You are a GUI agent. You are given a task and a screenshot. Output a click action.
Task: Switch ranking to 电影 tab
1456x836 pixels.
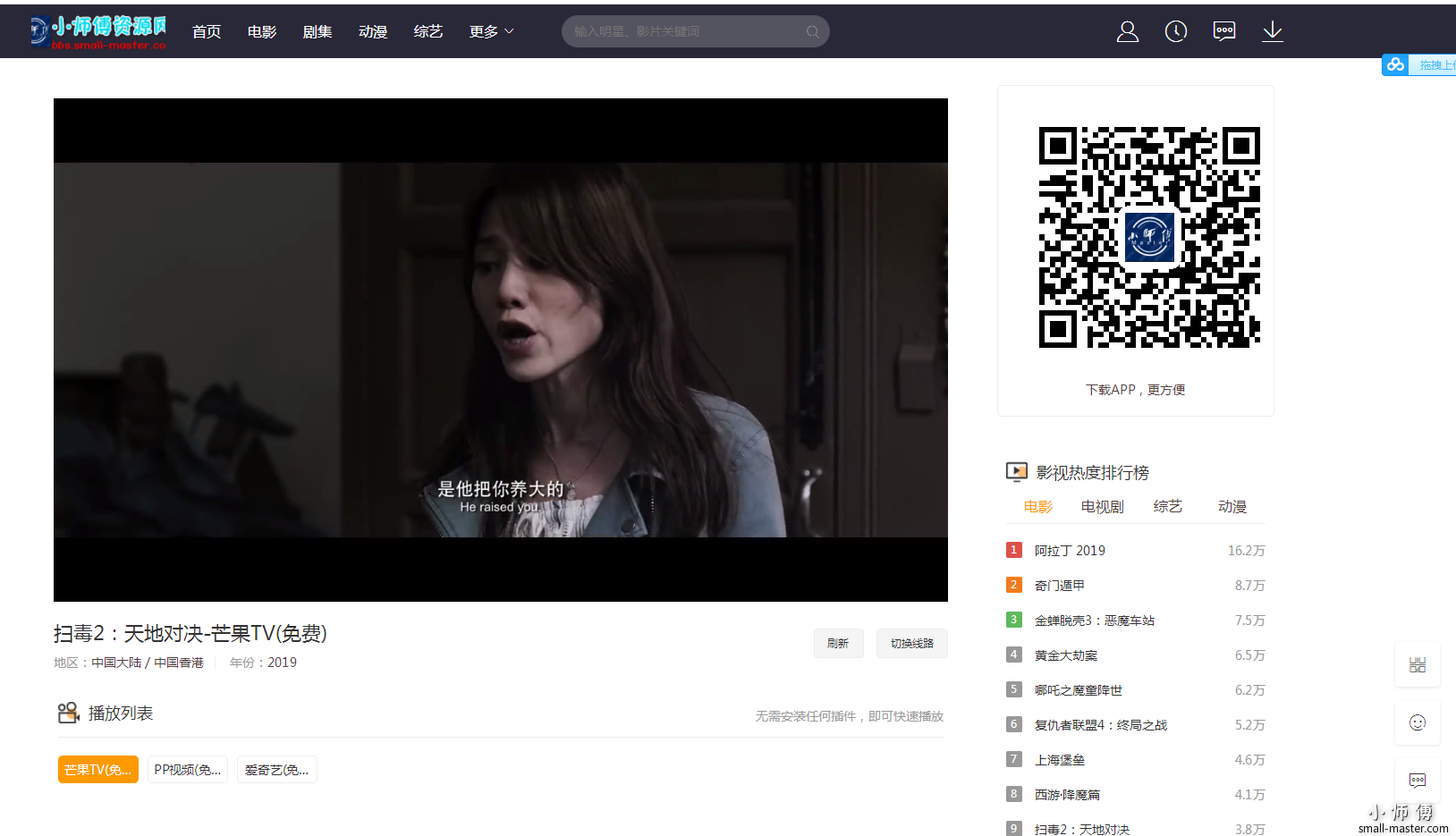click(x=1038, y=507)
